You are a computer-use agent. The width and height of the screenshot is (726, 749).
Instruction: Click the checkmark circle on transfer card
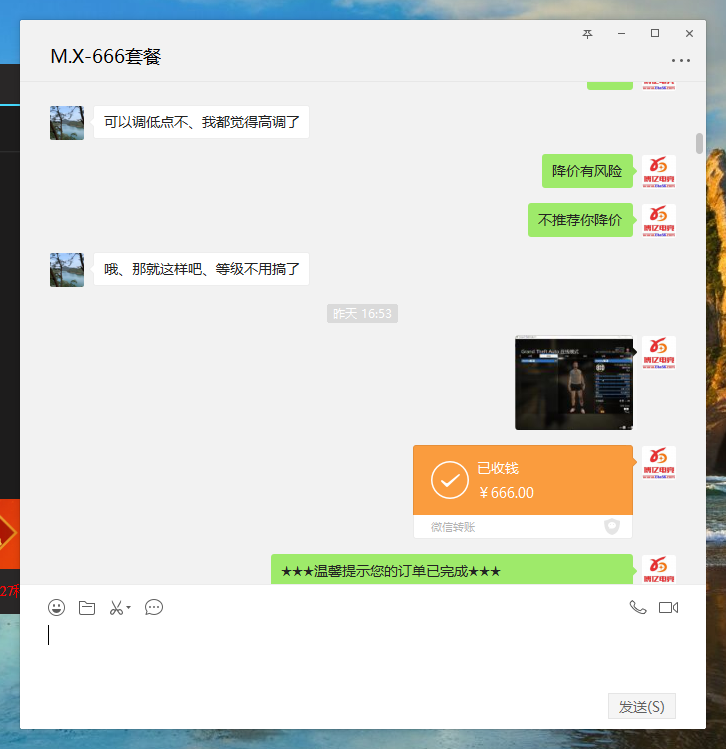point(449,480)
